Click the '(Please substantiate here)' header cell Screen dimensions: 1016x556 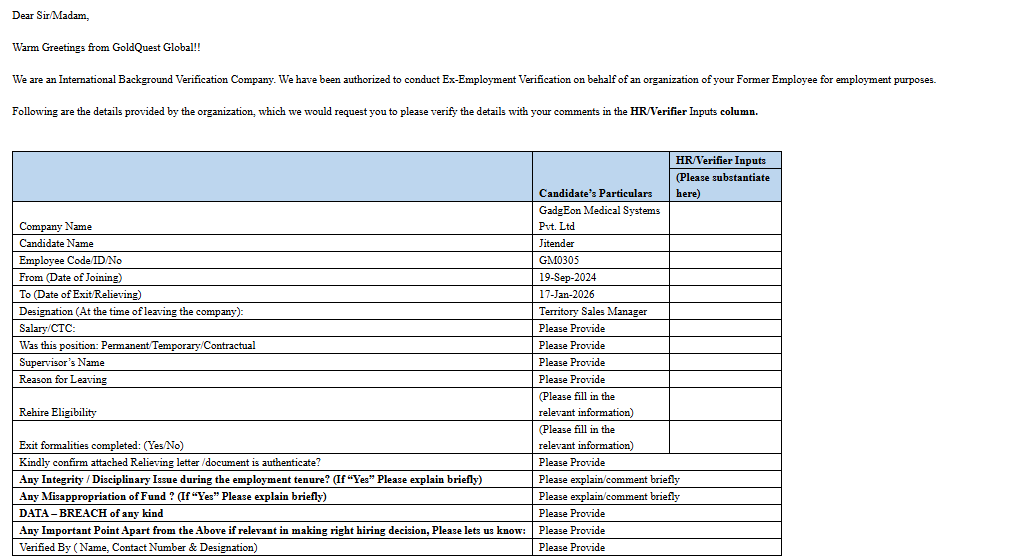[725, 185]
